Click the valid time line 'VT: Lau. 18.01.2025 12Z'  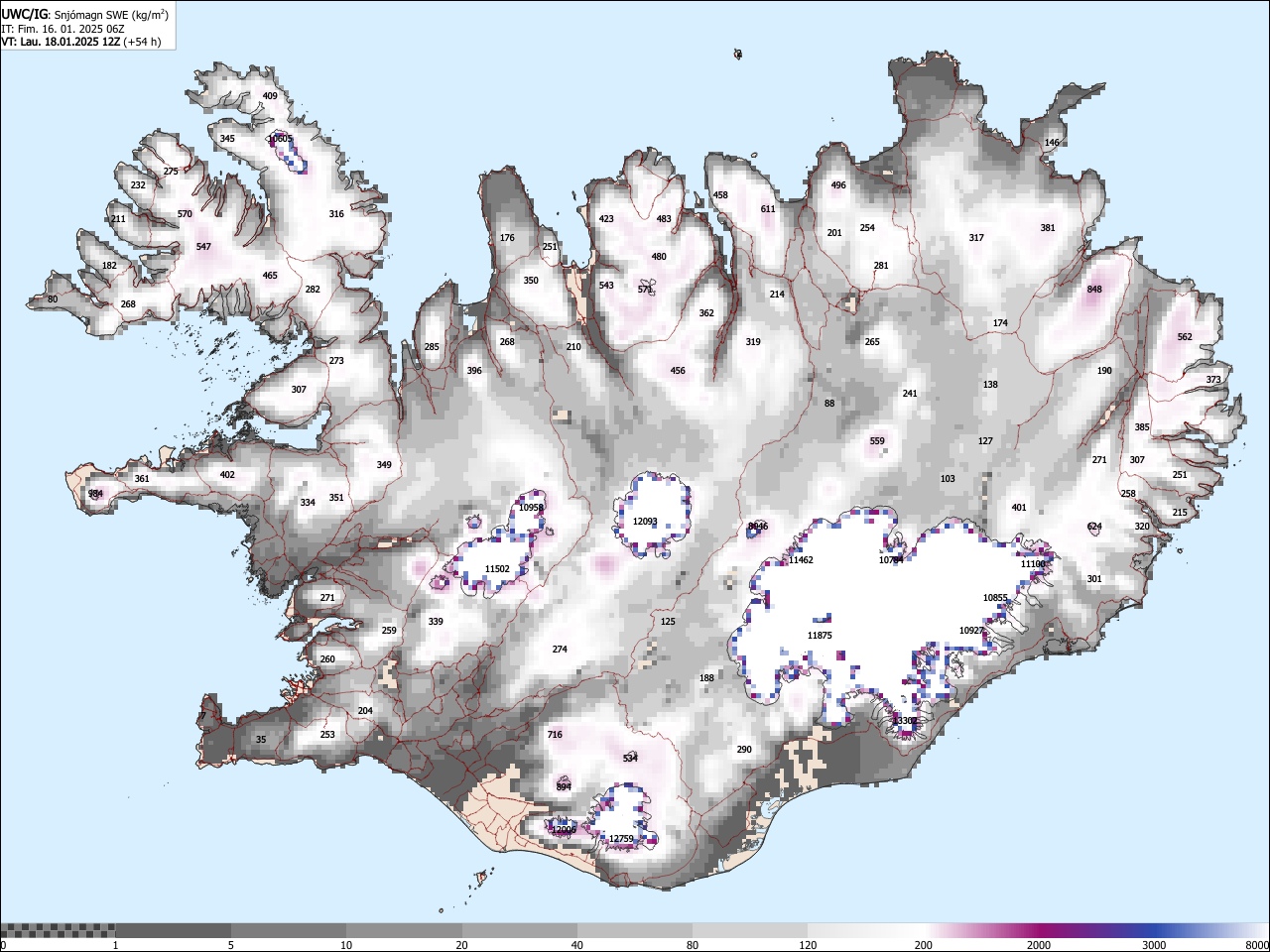coord(62,42)
